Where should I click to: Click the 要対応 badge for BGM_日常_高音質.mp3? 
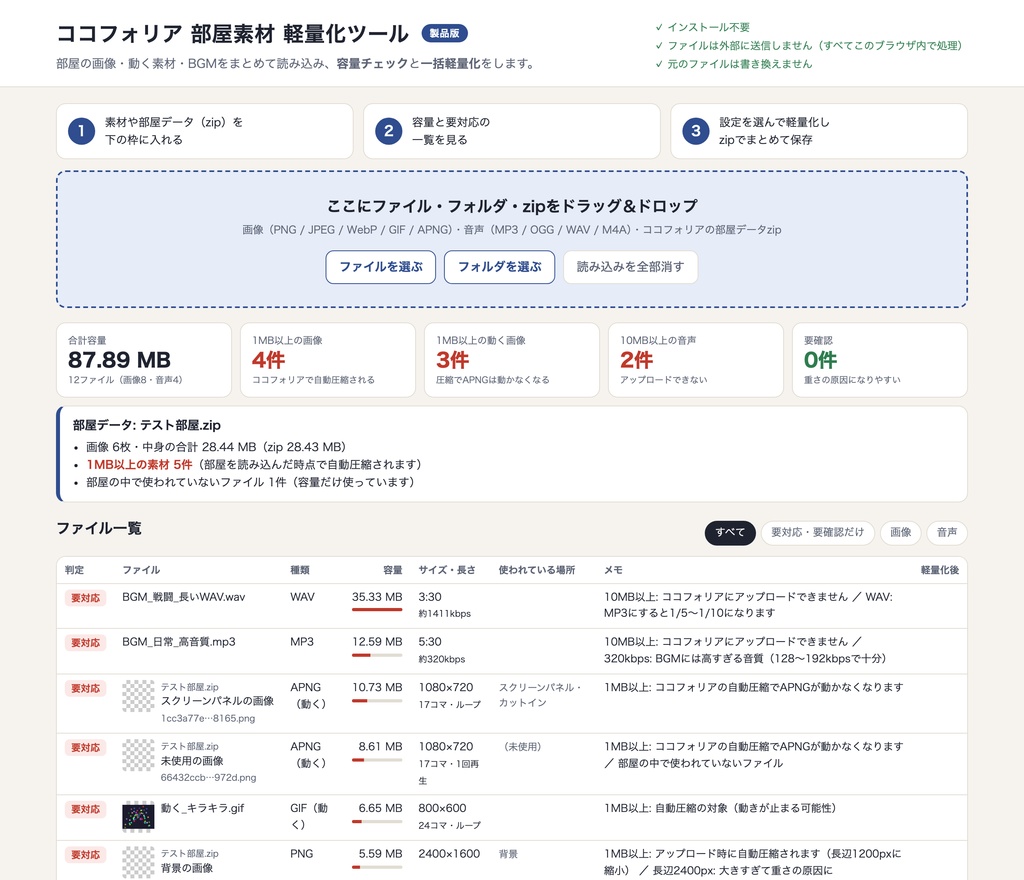pyautogui.click(x=86, y=643)
